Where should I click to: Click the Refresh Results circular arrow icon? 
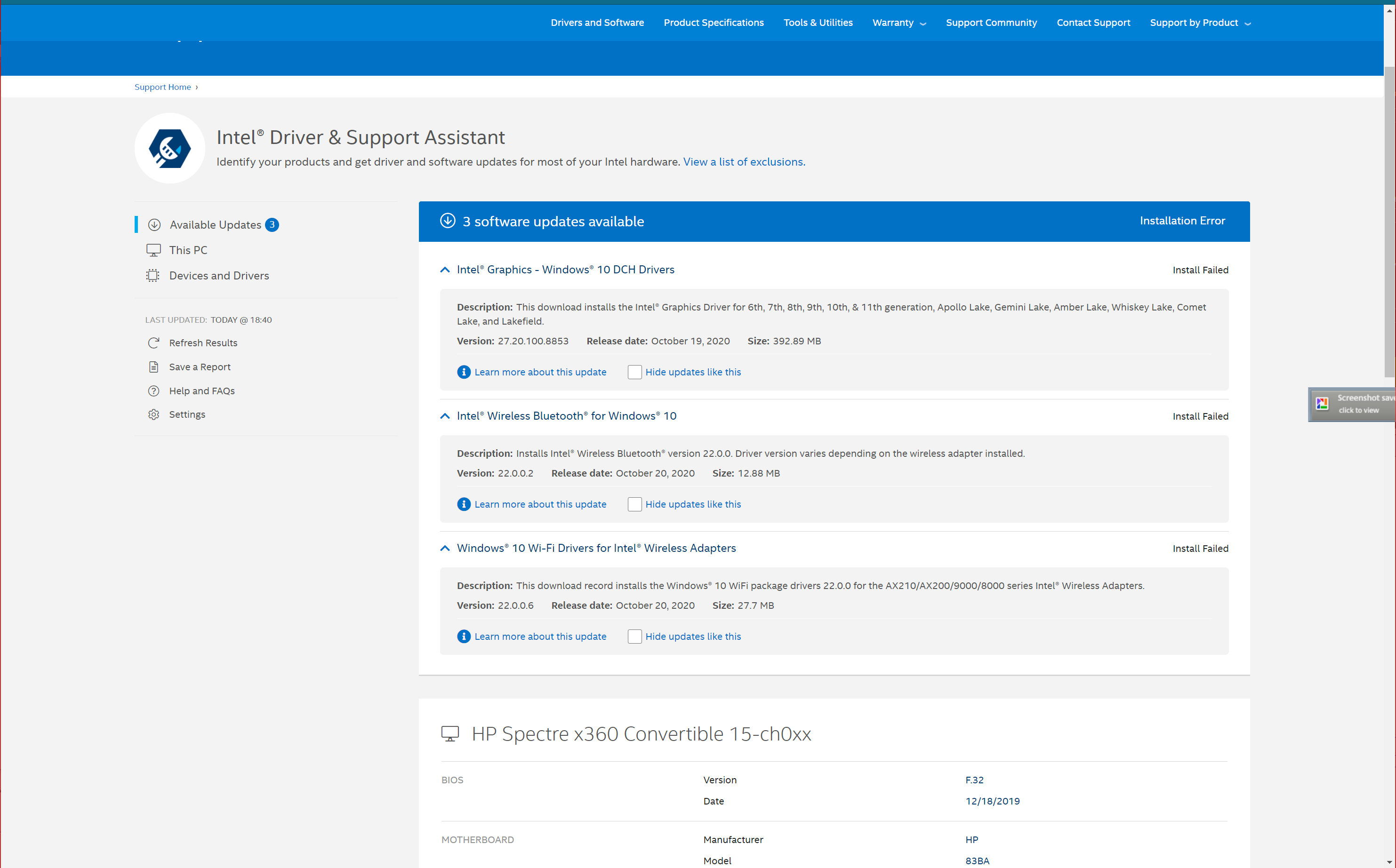tap(153, 342)
